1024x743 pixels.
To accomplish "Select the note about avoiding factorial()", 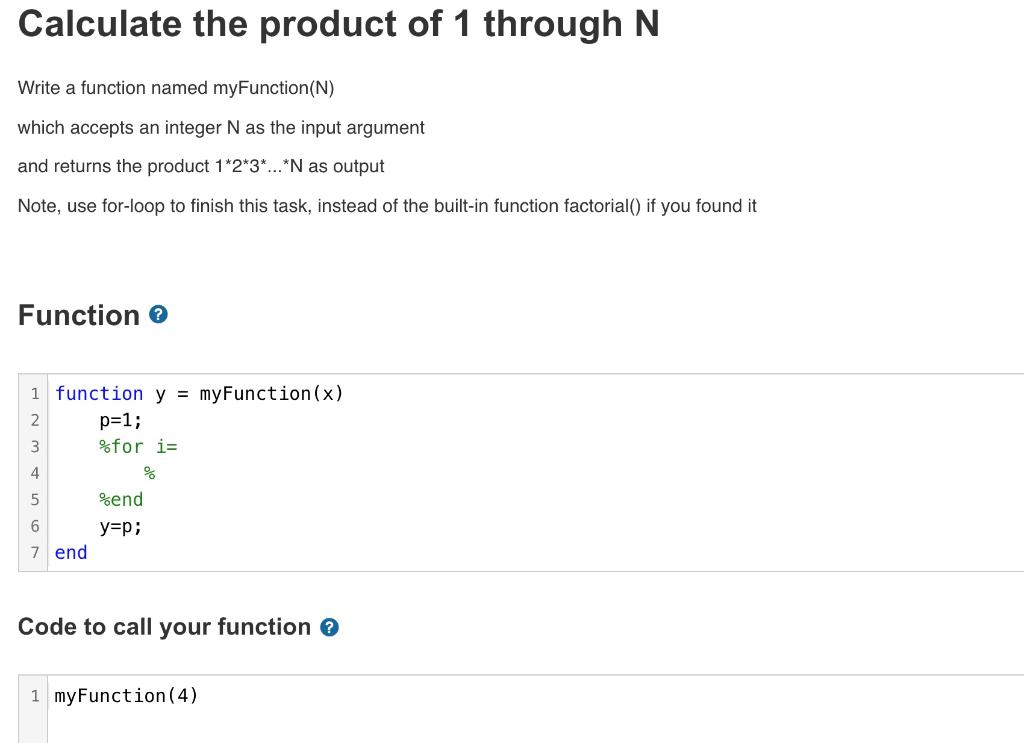I will click(x=387, y=206).
